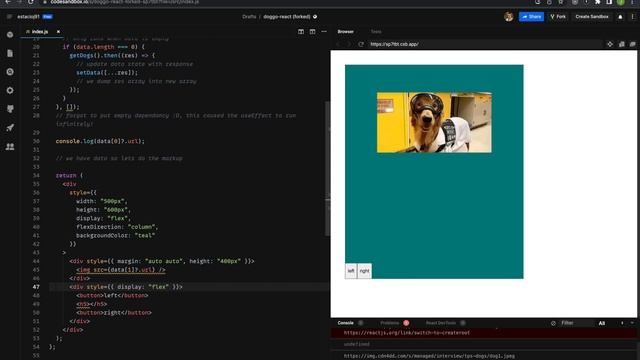Click the preview forward arrow

[349, 44]
